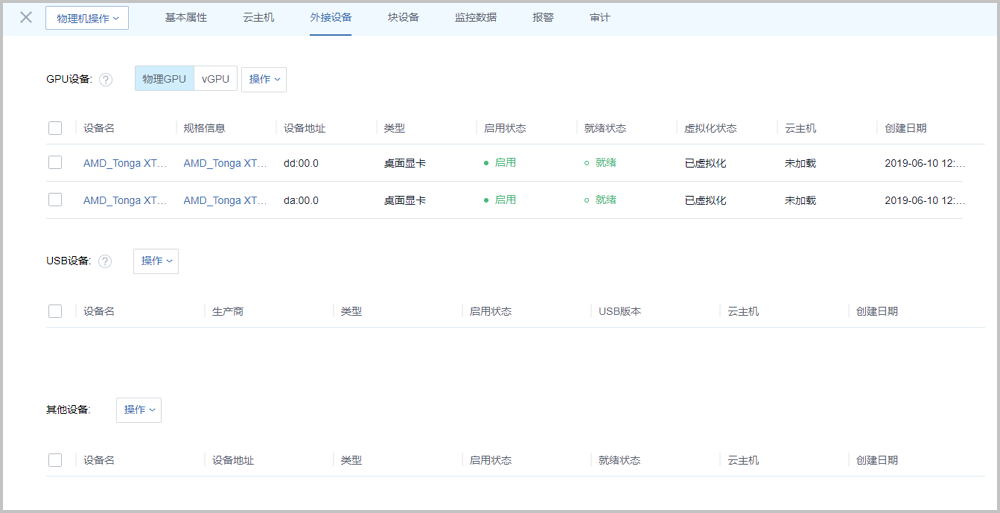This screenshot has height=513, width=1000.
Task: Select the vGPU toggle button
Action: pyautogui.click(x=215, y=79)
